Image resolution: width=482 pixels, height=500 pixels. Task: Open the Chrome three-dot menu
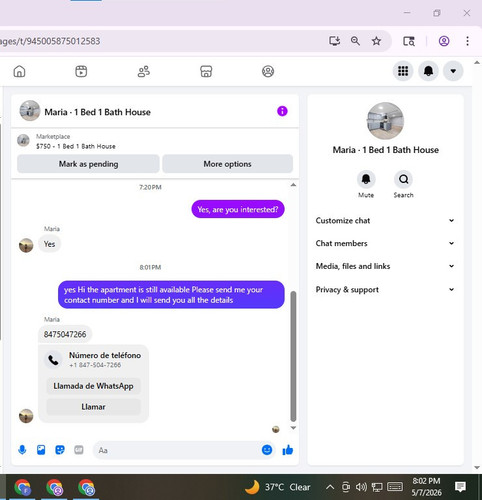tap(467, 41)
